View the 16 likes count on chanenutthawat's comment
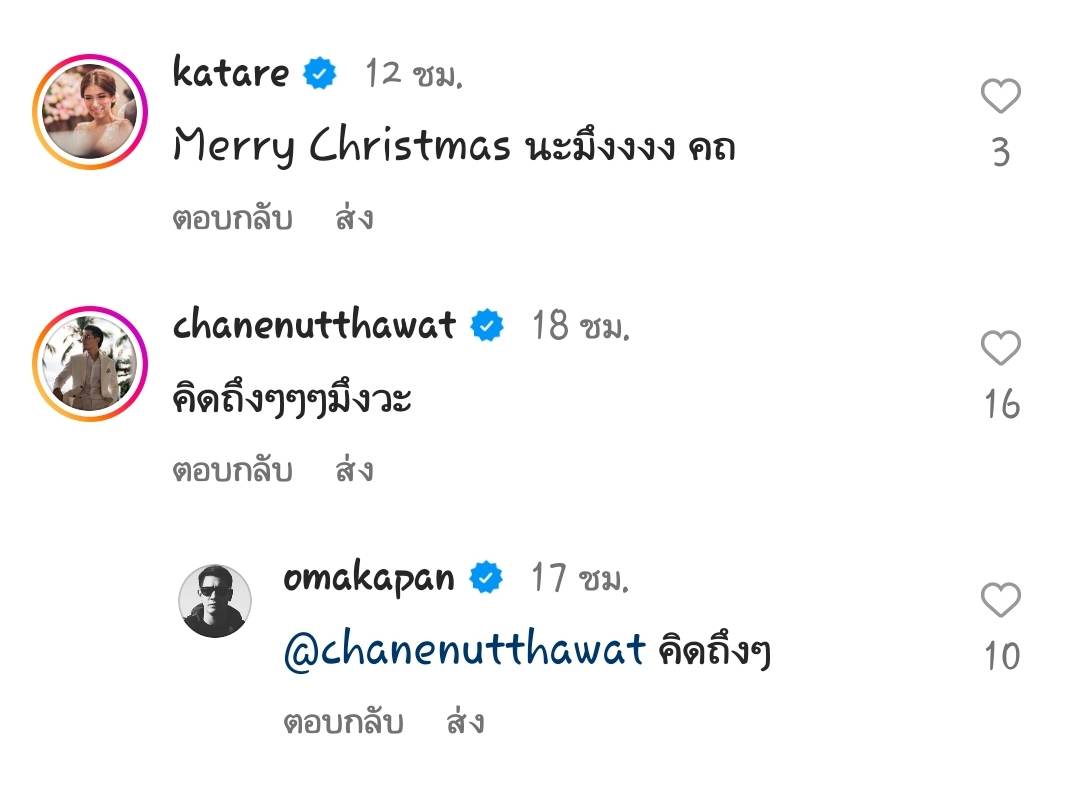 coord(1002,404)
